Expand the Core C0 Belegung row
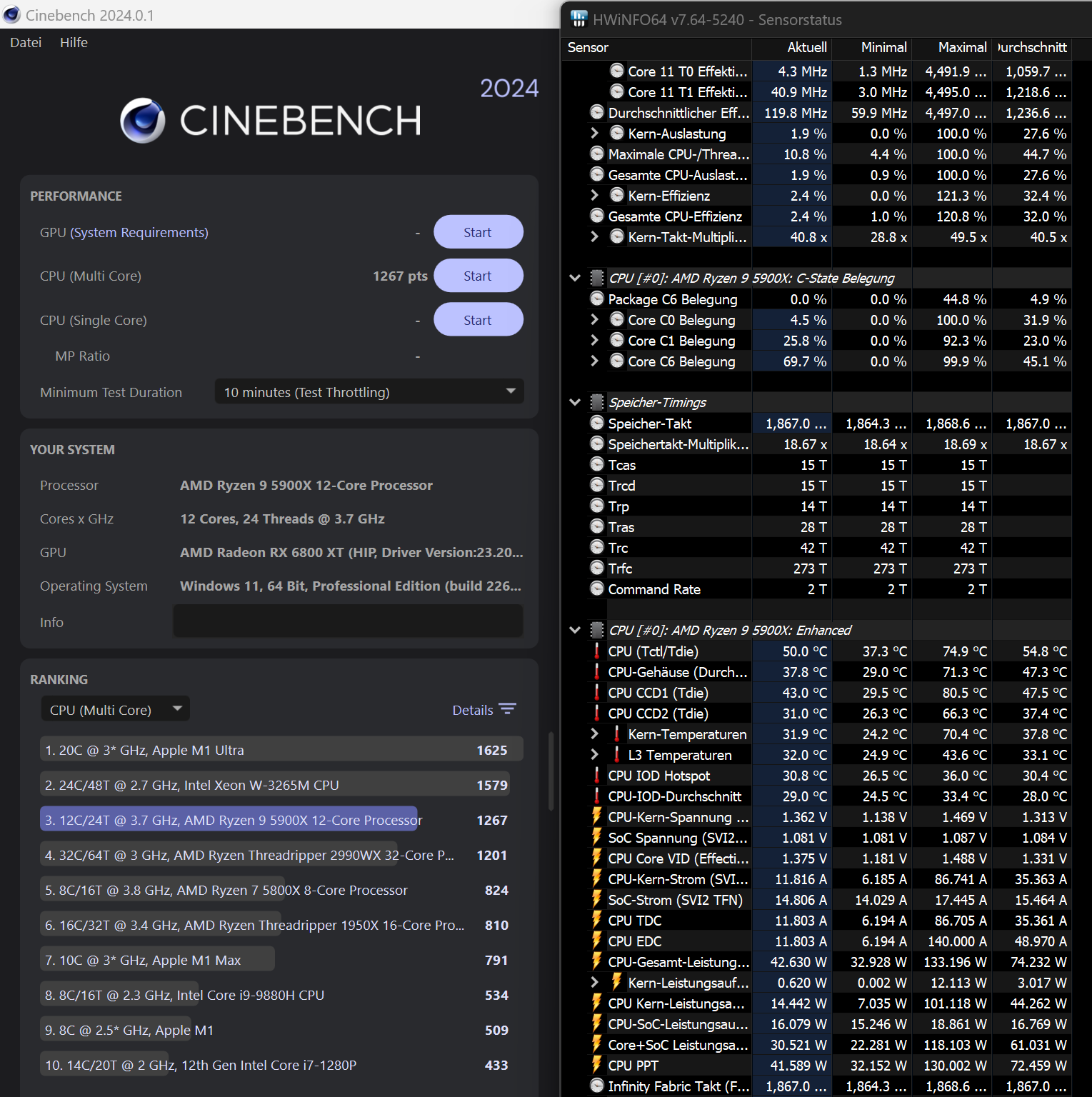Viewport: 1092px width, 1097px height. click(x=594, y=319)
